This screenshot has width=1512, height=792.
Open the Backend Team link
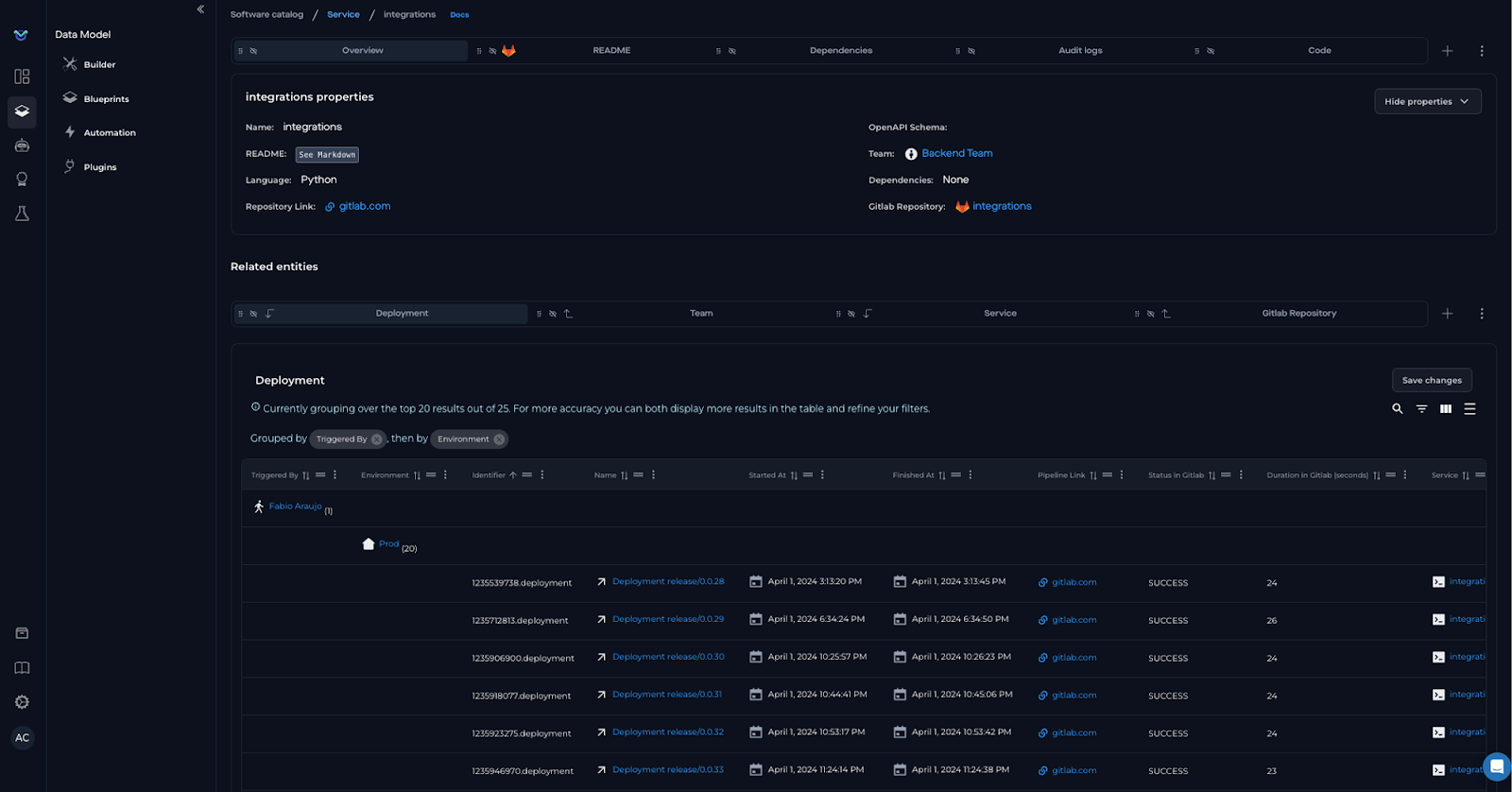click(956, 153)
